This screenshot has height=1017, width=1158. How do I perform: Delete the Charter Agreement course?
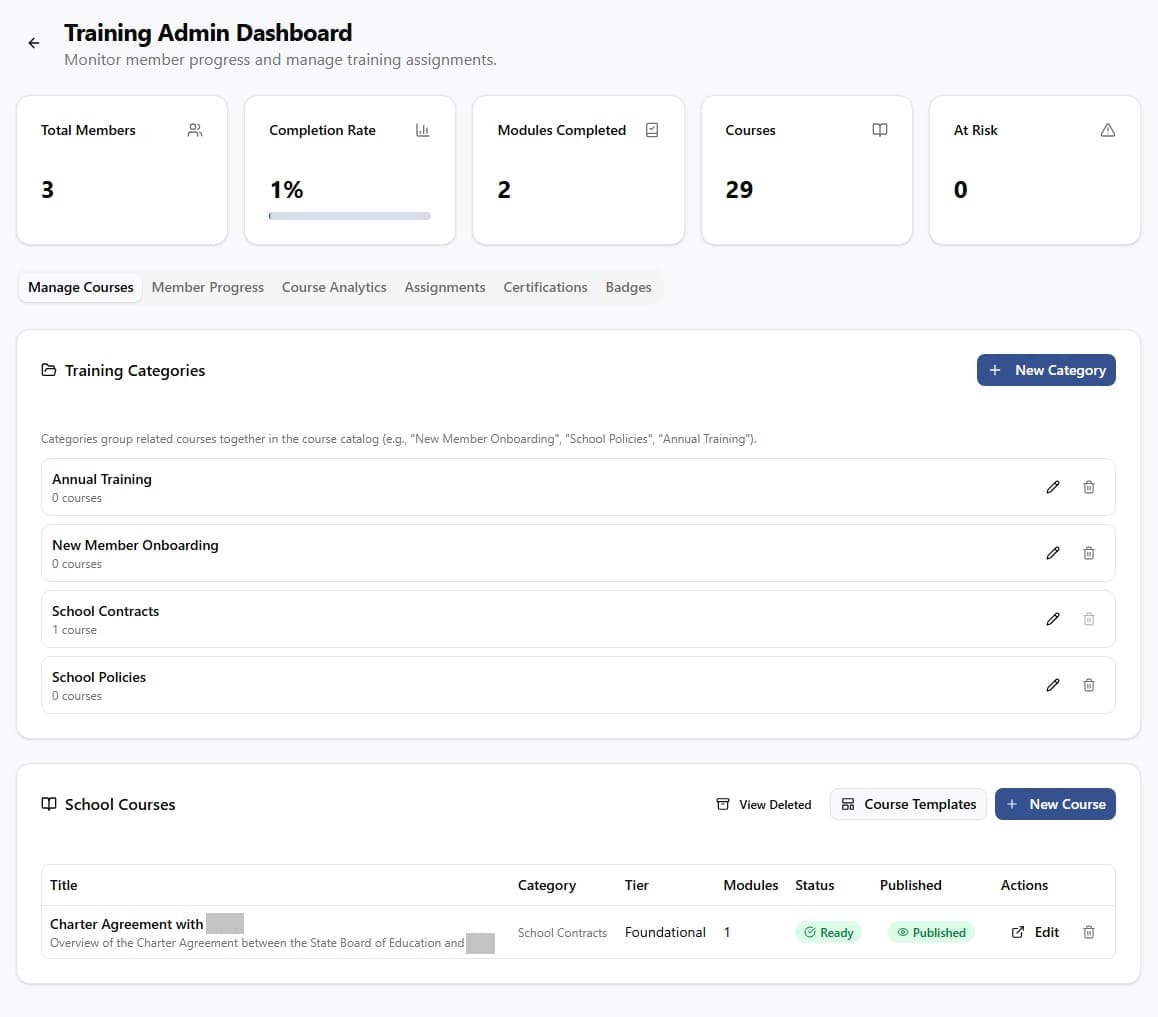click(1089, 932)
